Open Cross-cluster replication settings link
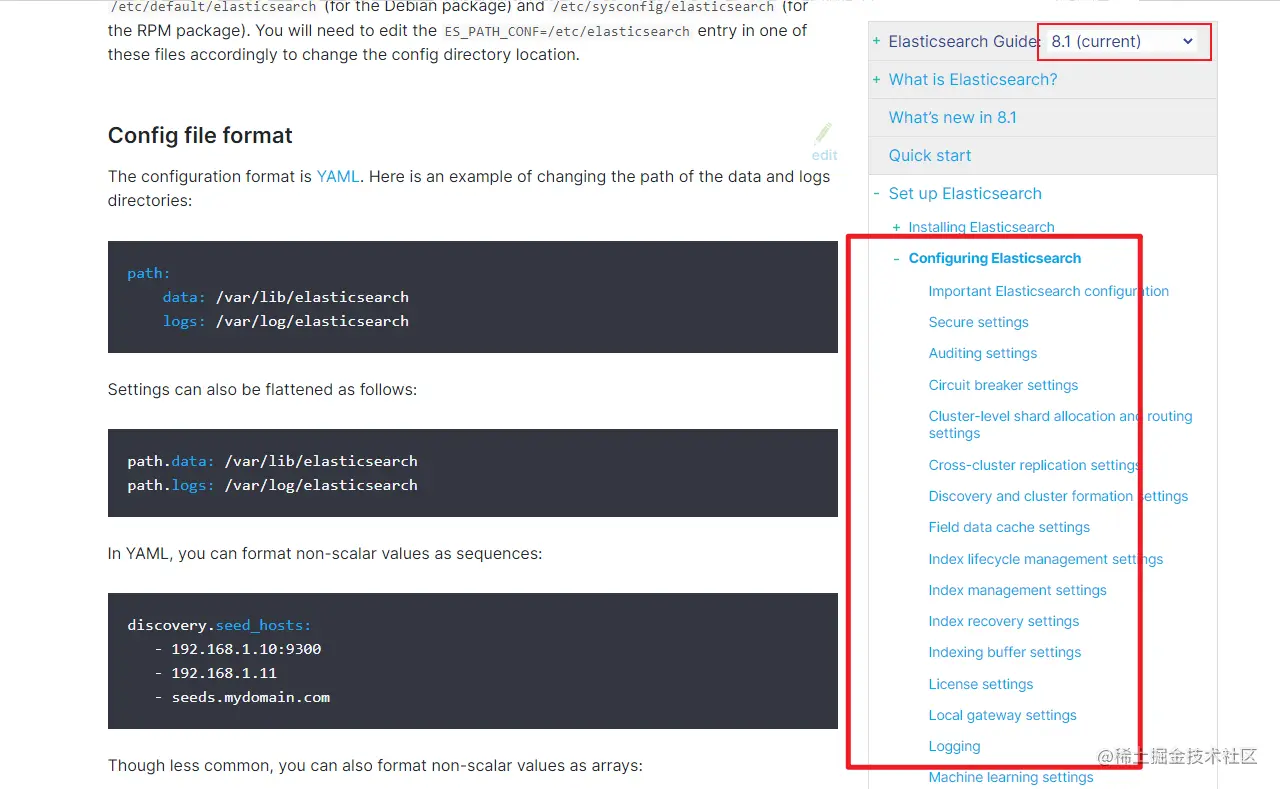Image resolution: width=1280 pixels, height=789 pixels. tap(1034, 465)
